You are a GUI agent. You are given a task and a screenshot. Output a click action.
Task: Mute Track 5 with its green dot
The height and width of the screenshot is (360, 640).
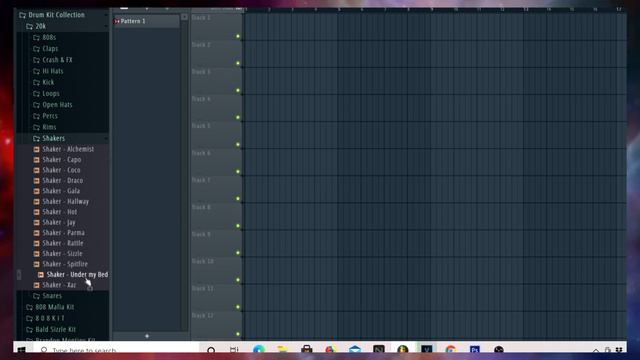pos(238,144)
